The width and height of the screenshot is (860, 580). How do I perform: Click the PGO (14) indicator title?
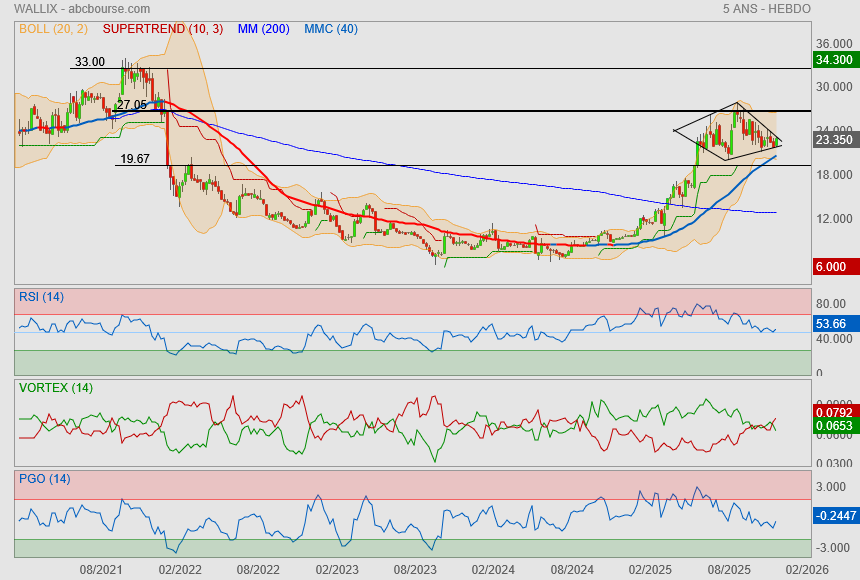coord(44,479)
